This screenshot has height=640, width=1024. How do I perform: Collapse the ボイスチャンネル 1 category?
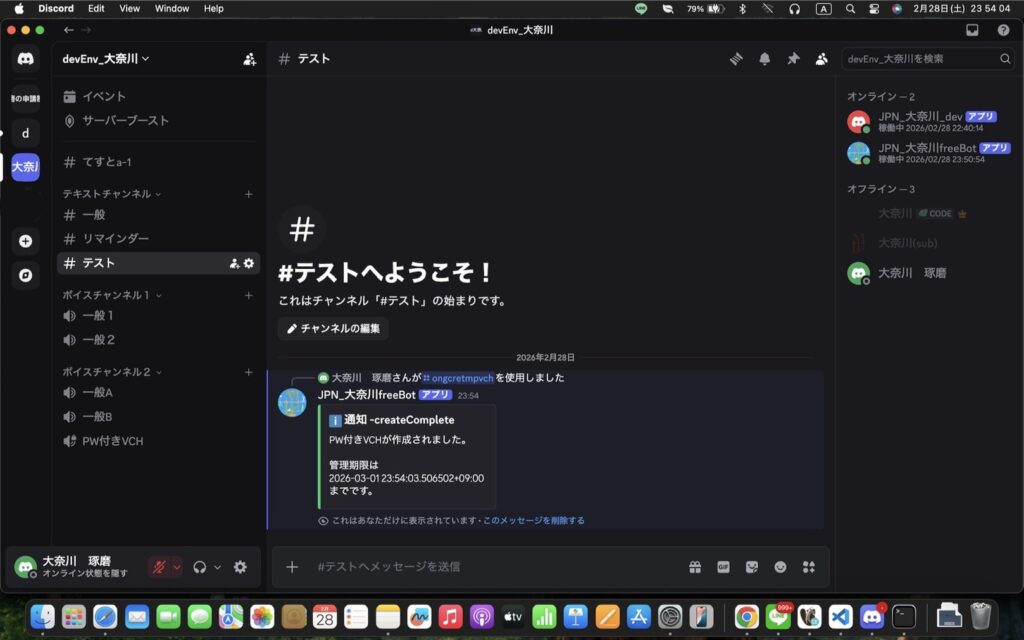coord(111,296)
